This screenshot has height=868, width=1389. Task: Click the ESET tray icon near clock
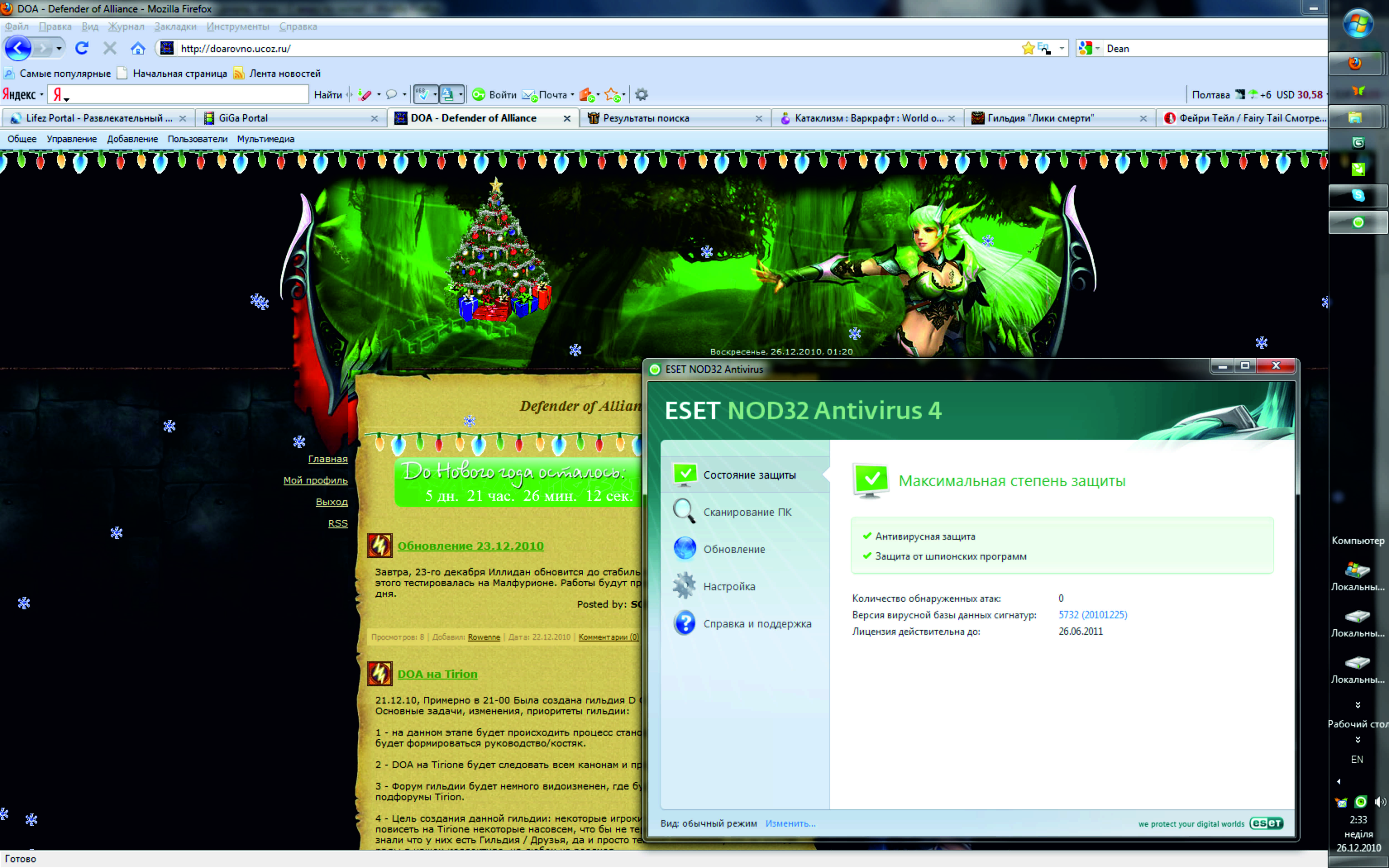(1360, 802)
